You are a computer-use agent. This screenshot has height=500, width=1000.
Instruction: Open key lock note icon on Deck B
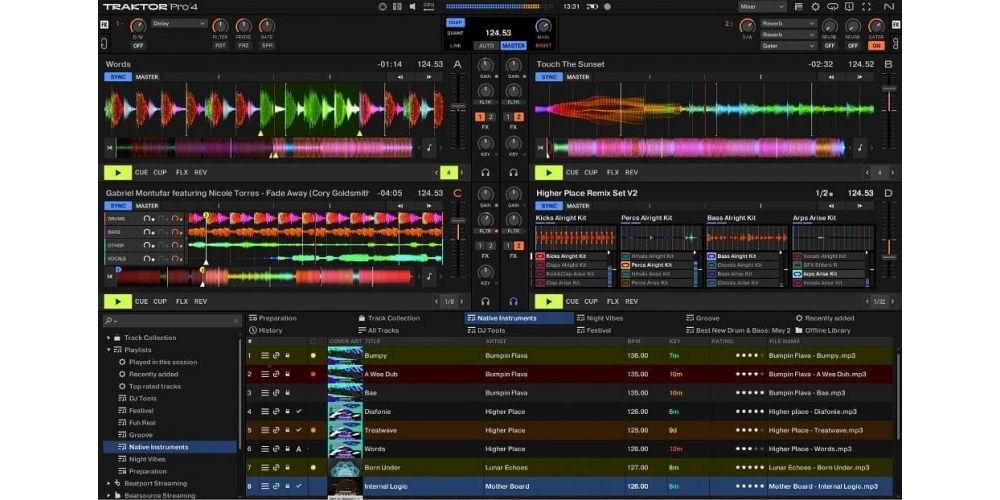pos(860,148)
